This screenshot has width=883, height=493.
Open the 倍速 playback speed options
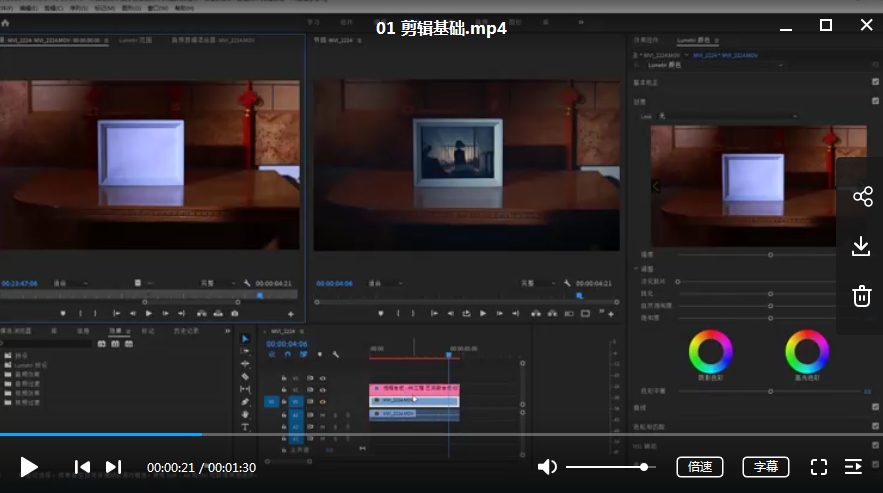coord(700,467)
